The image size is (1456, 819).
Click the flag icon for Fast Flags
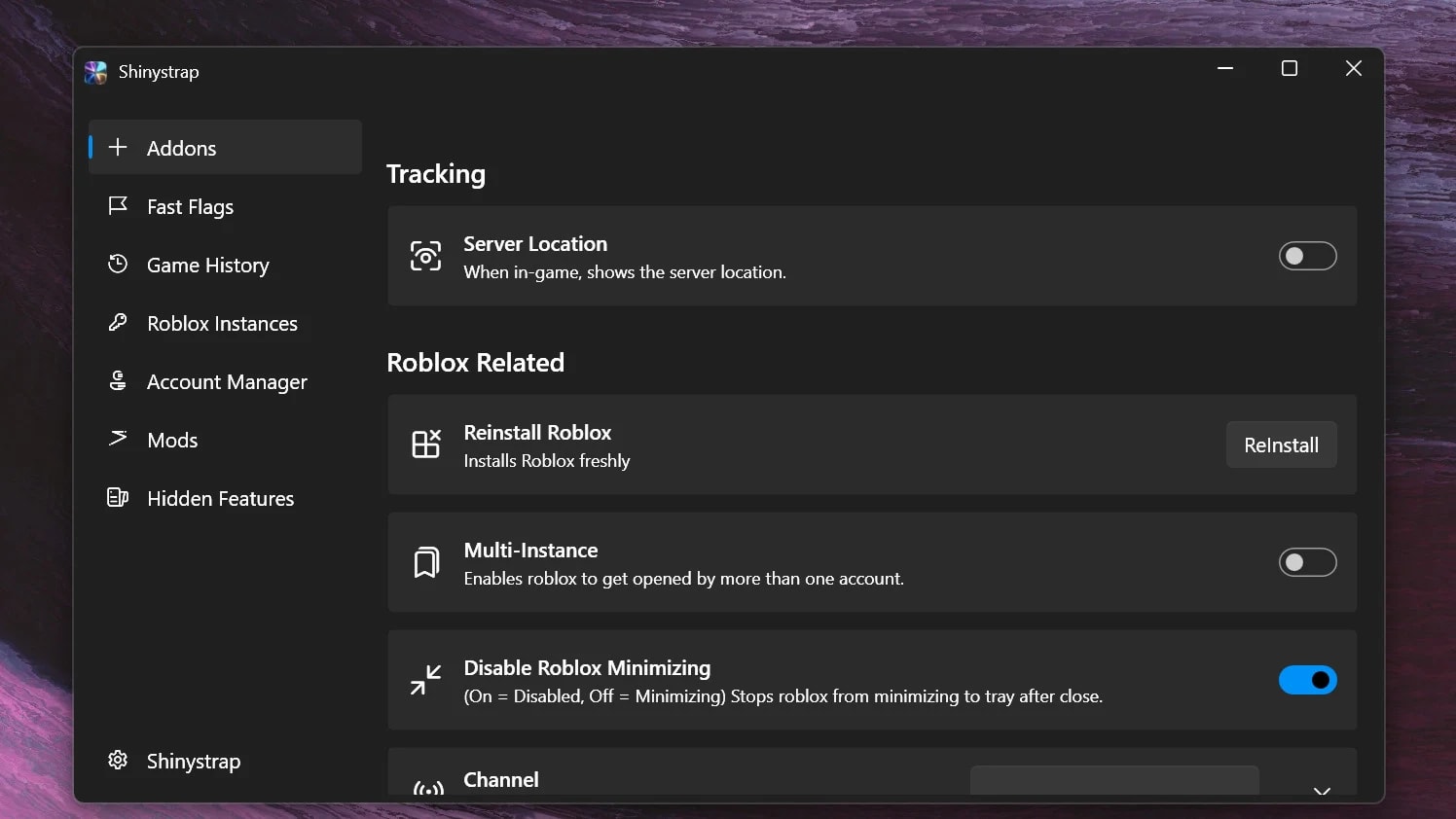pos(118,205)
